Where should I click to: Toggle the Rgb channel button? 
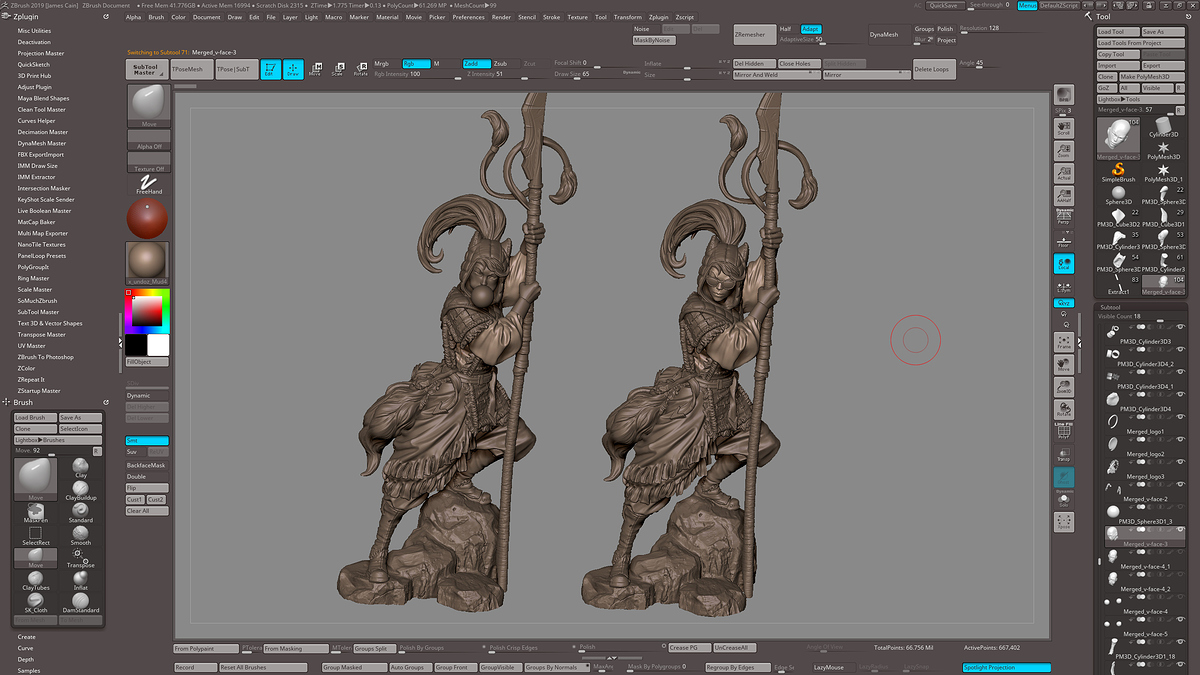click(416, 64)
